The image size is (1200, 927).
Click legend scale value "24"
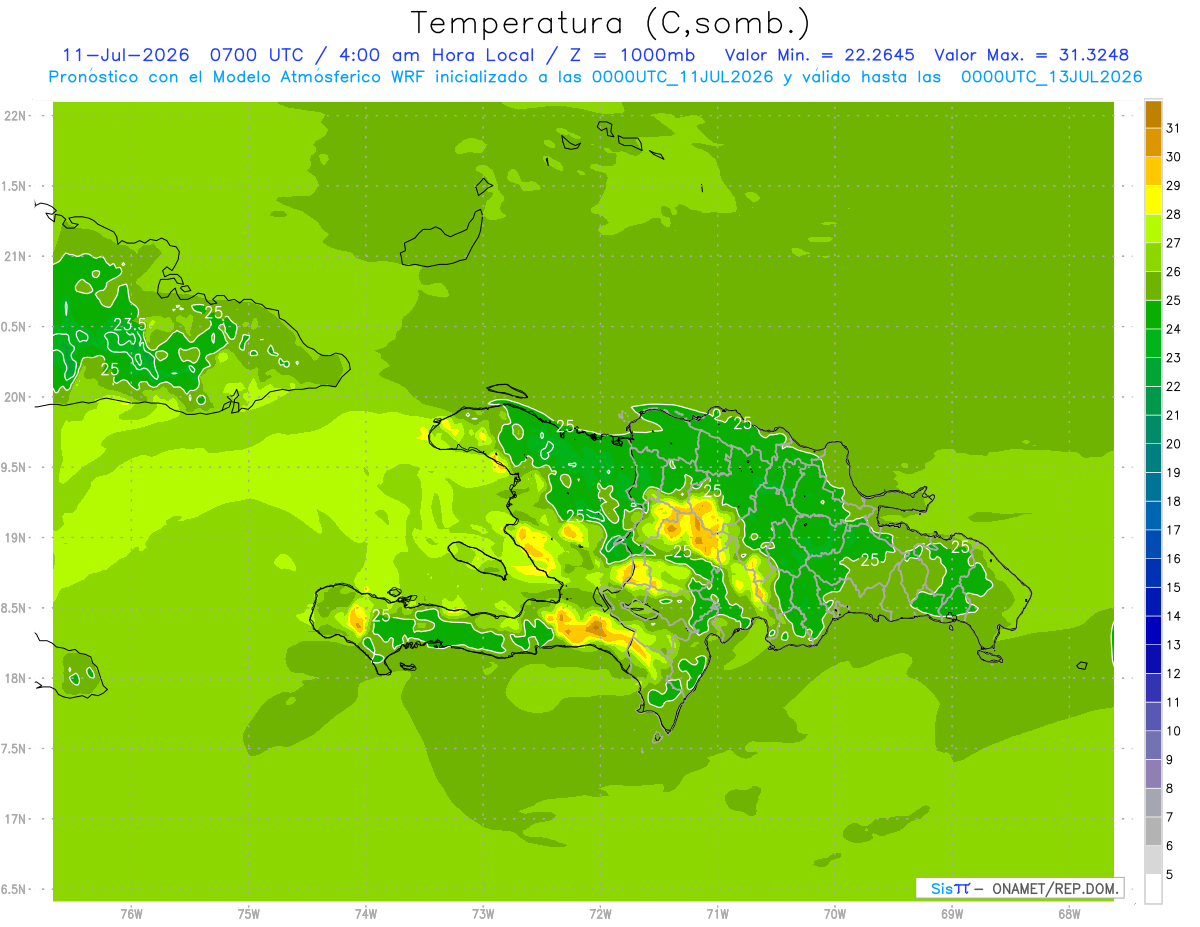click(1174, 329)
